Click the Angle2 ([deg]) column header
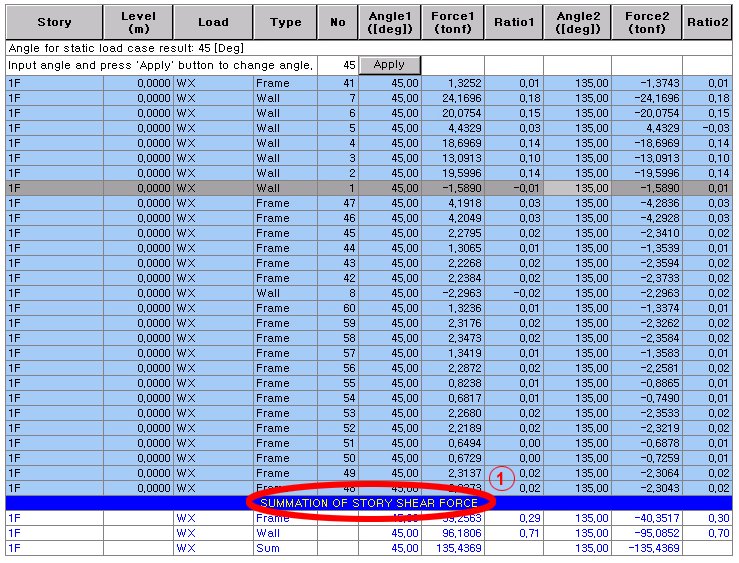This screenshot has height=563, width=739. pos(579,21)
